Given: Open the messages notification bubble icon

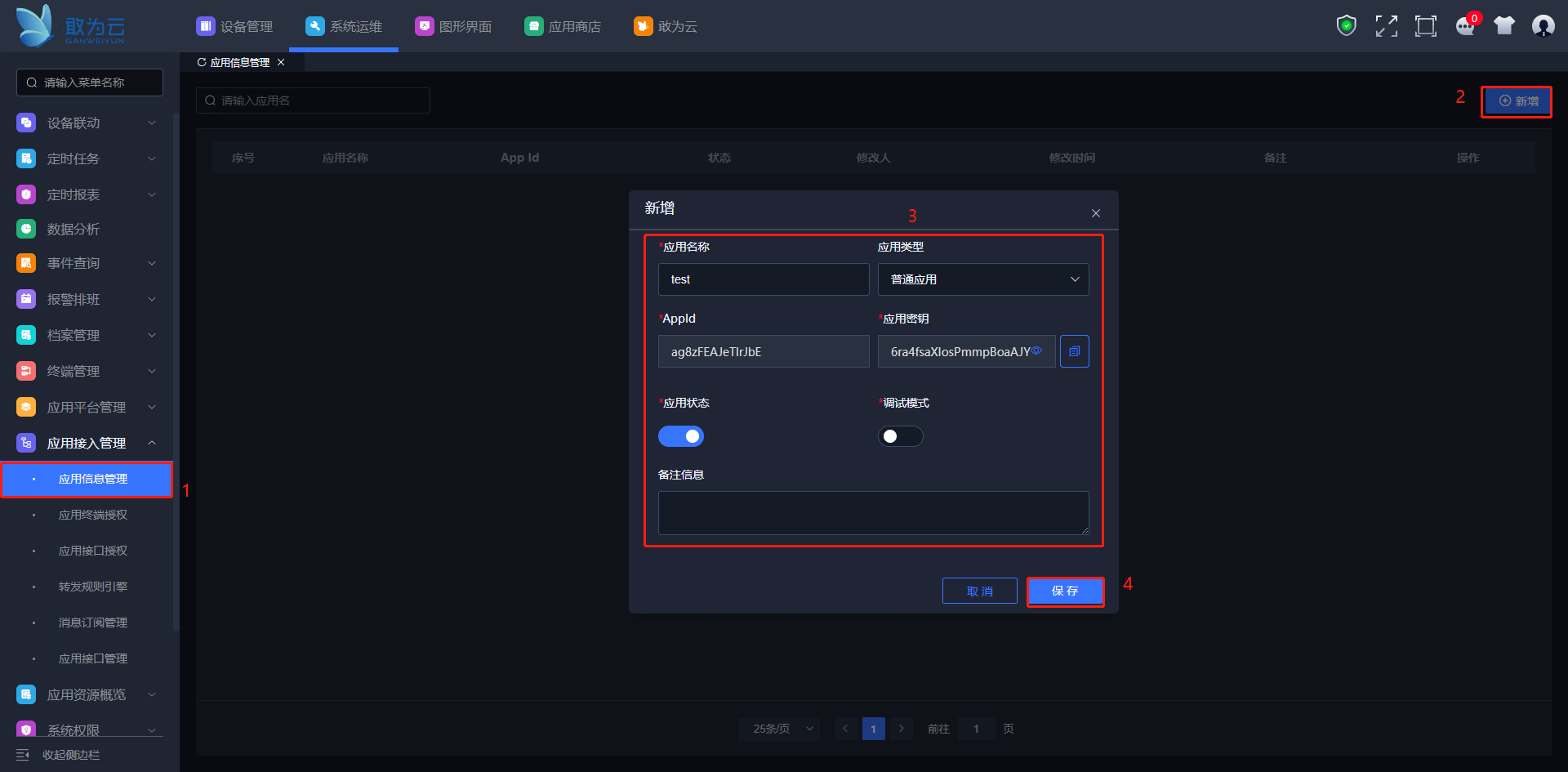Looking at the screenshot, I should (x=1466, y=26).
